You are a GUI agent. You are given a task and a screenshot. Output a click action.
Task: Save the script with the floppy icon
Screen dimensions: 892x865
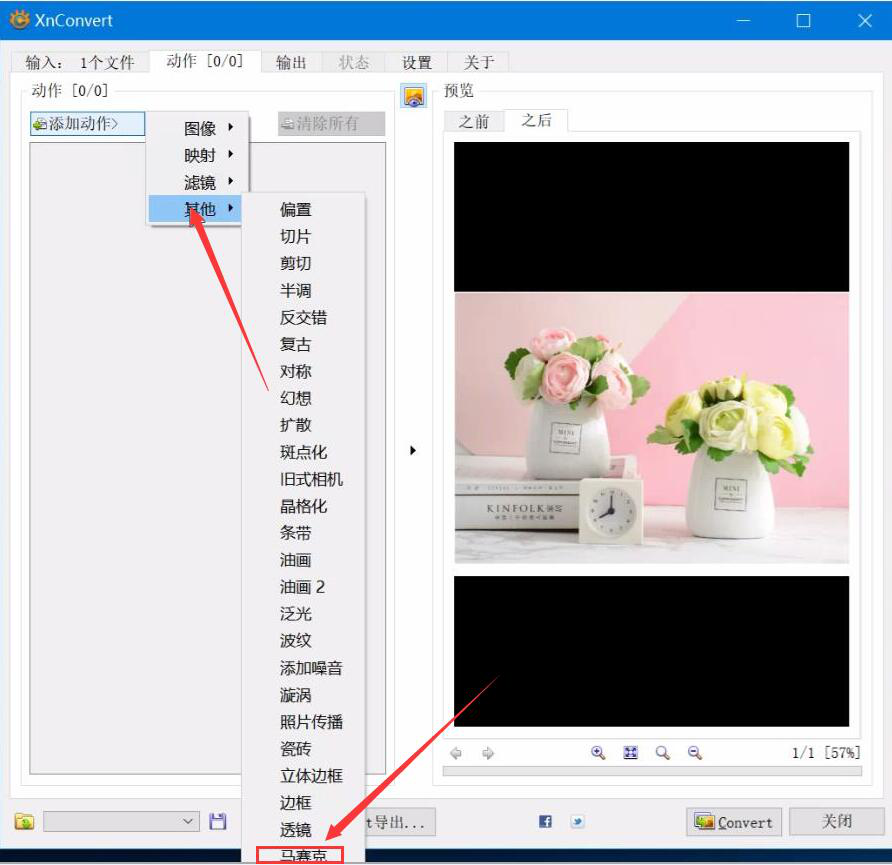[x=218, y=821]
